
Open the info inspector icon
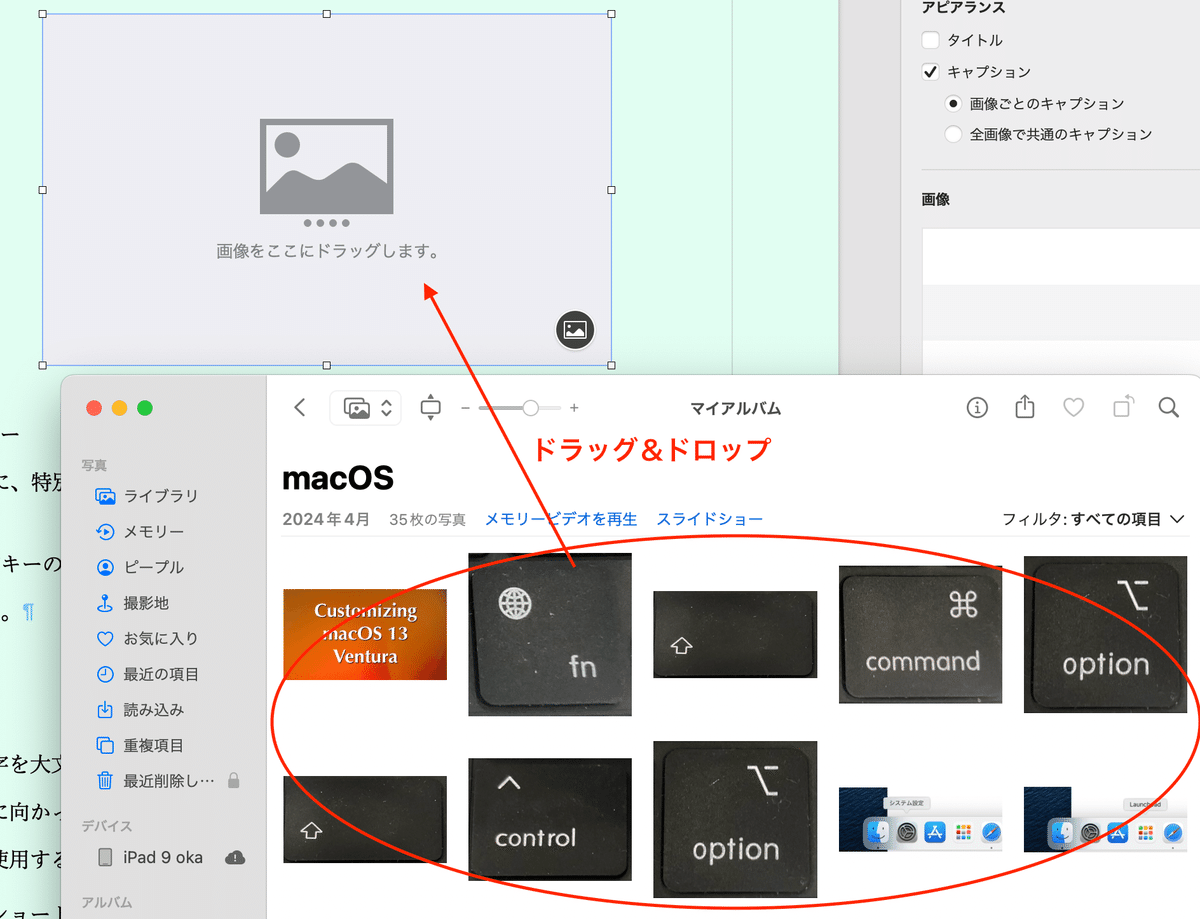tap(977, 407)
